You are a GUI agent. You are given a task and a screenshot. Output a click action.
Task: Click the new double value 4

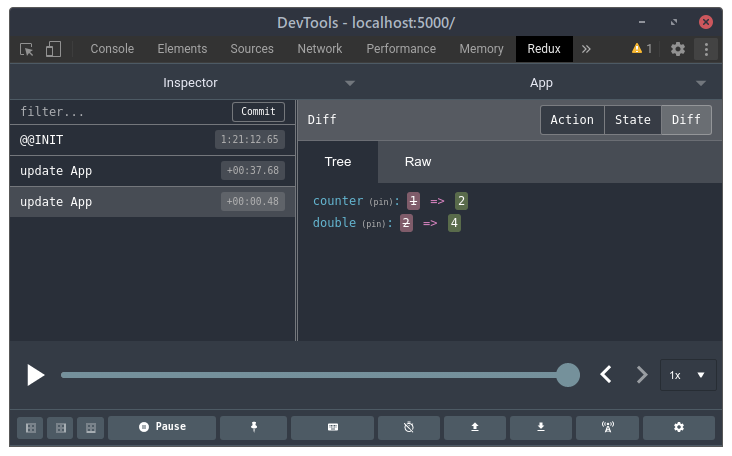coord(454,223)
